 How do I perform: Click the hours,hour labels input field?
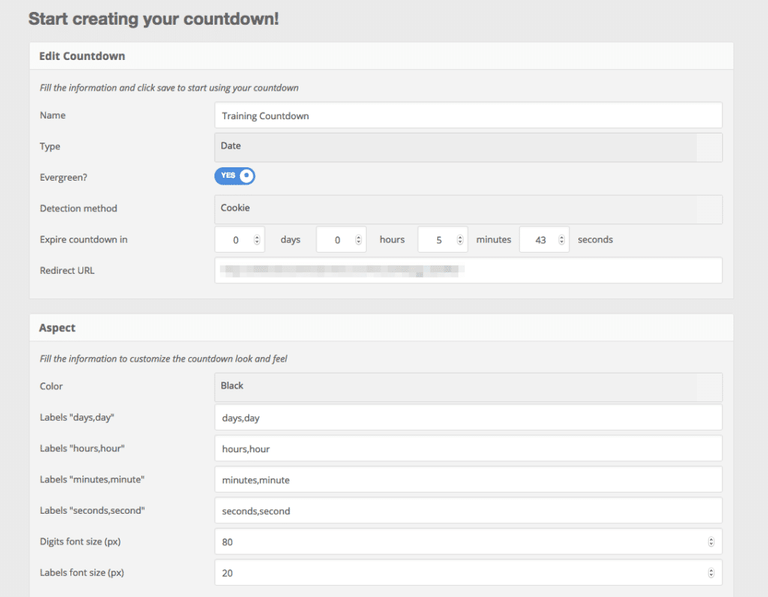click(468, 449)
